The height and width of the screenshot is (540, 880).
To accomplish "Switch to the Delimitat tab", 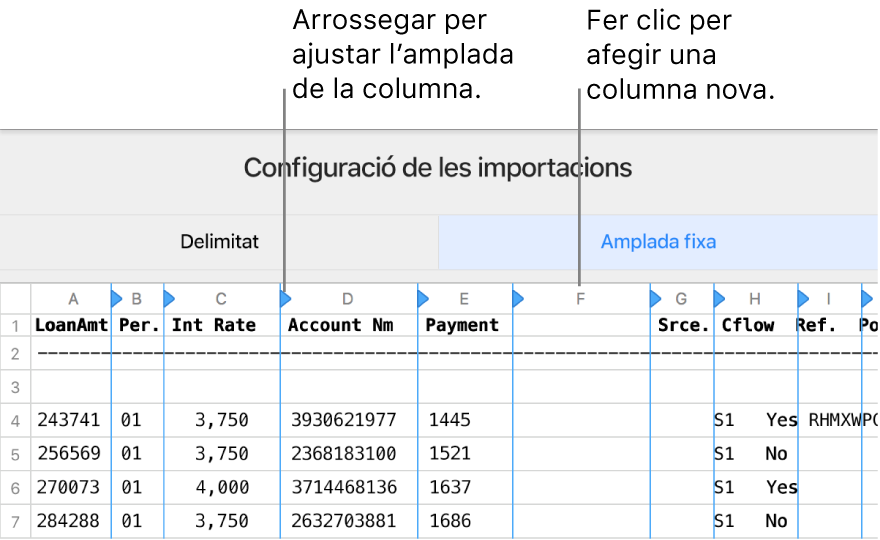I will tap(219, 241).
